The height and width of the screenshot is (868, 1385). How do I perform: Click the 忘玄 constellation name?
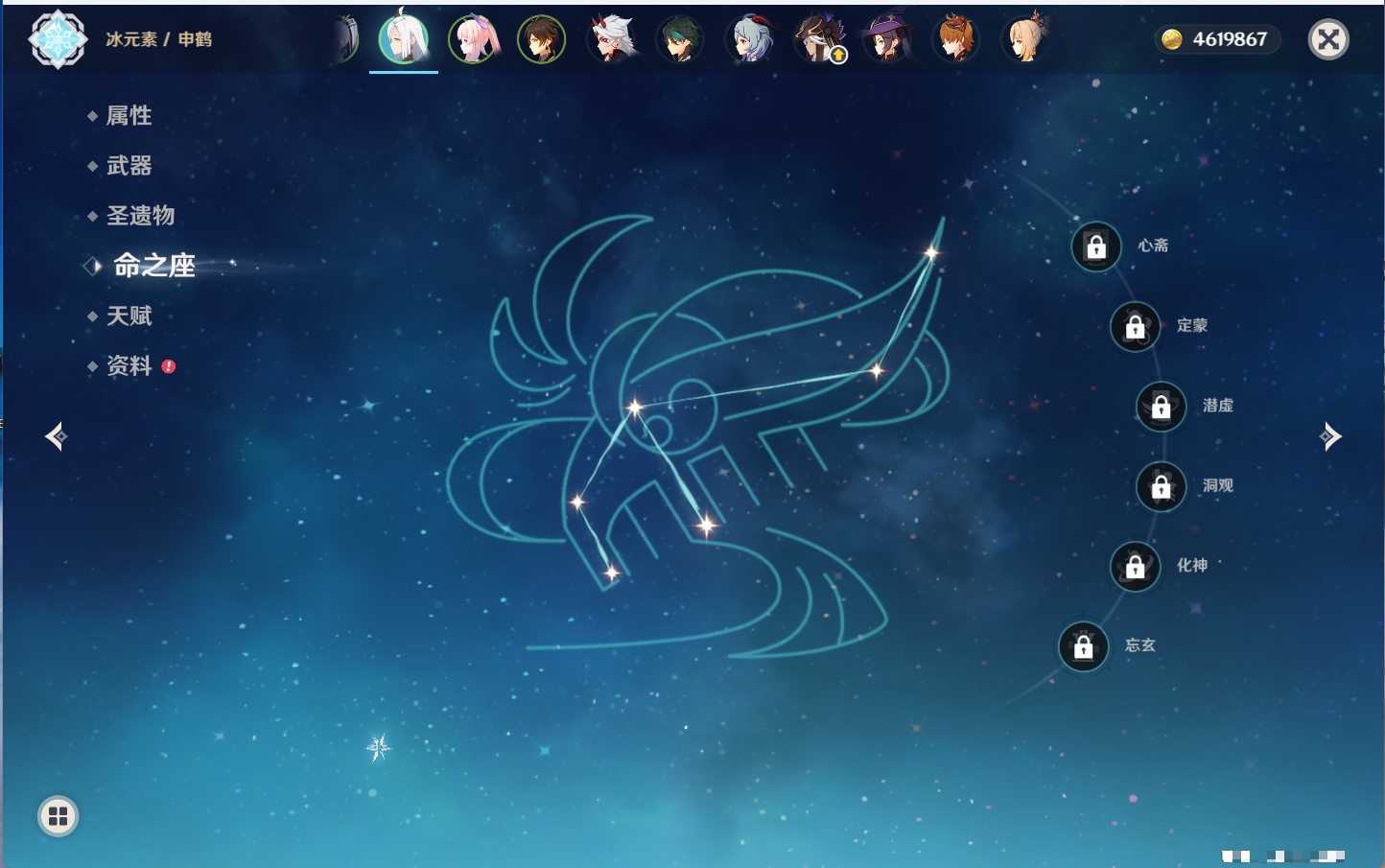[x=1140, y=645]
